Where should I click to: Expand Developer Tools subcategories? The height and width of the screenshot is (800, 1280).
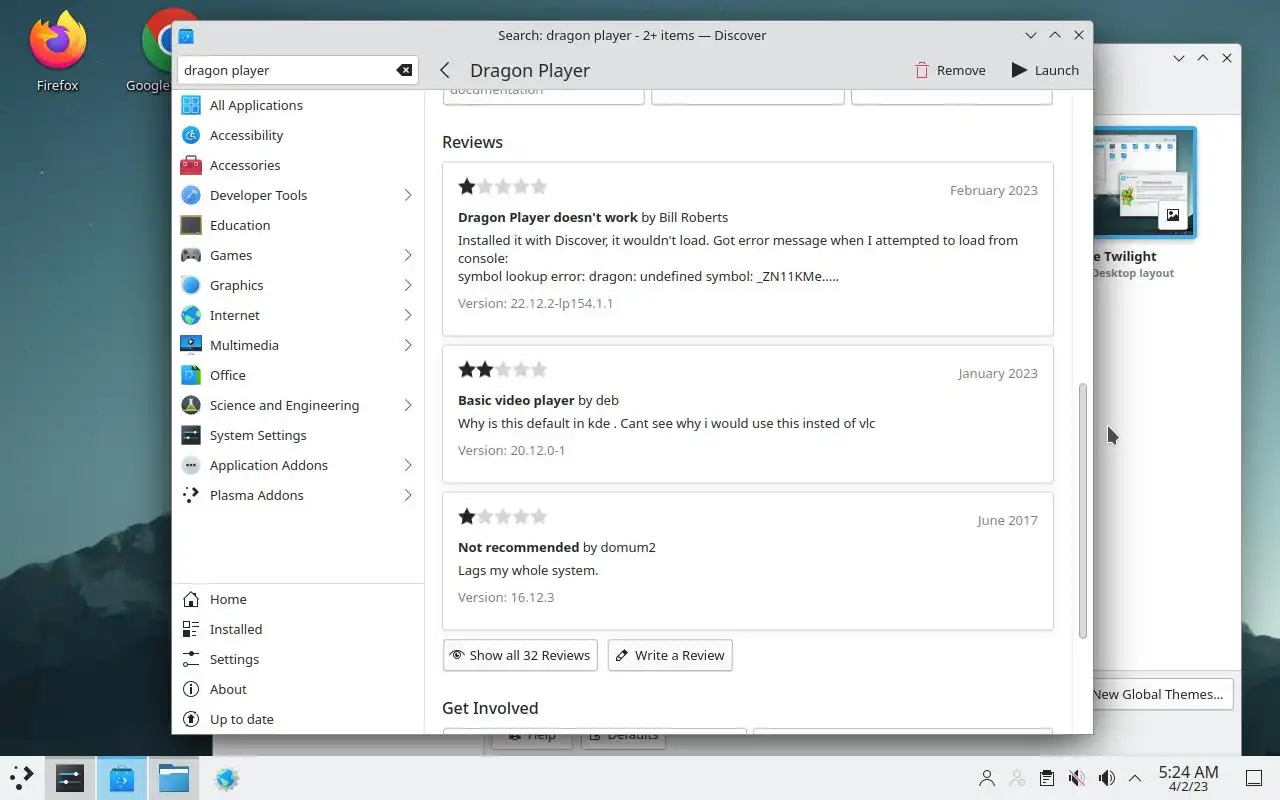pos(408,195)
